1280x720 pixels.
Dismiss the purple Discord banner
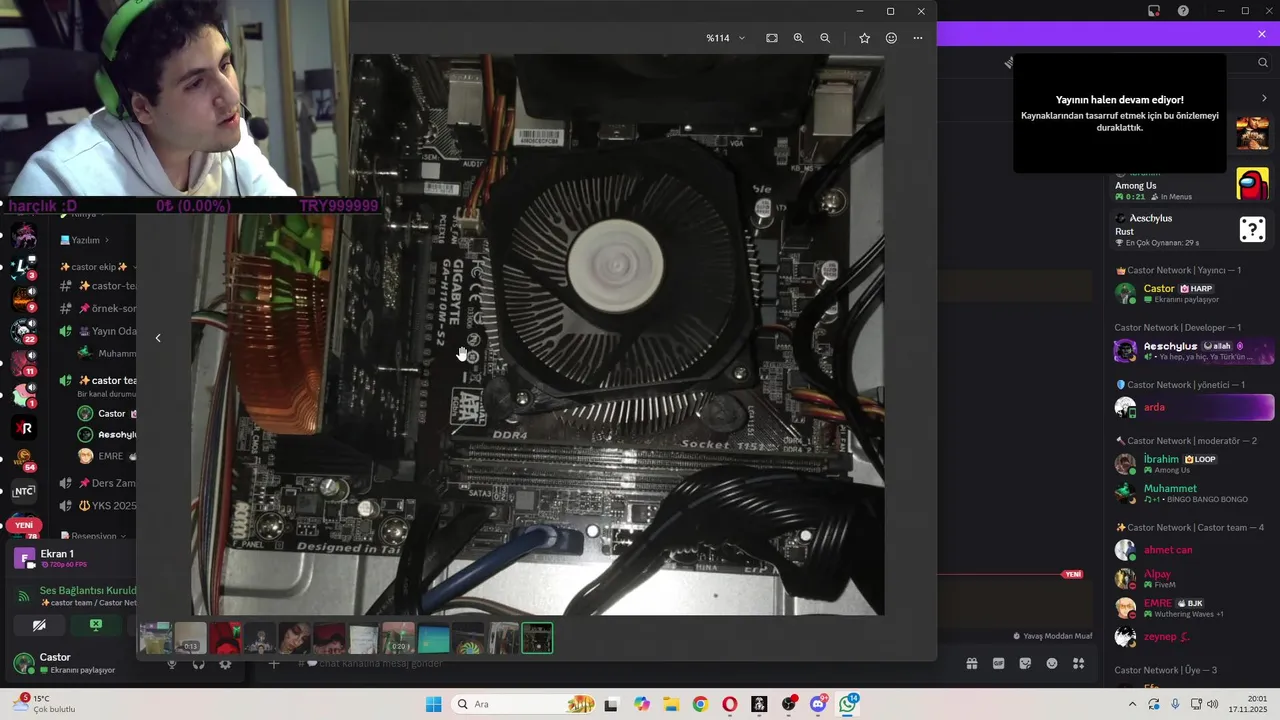1262,34
